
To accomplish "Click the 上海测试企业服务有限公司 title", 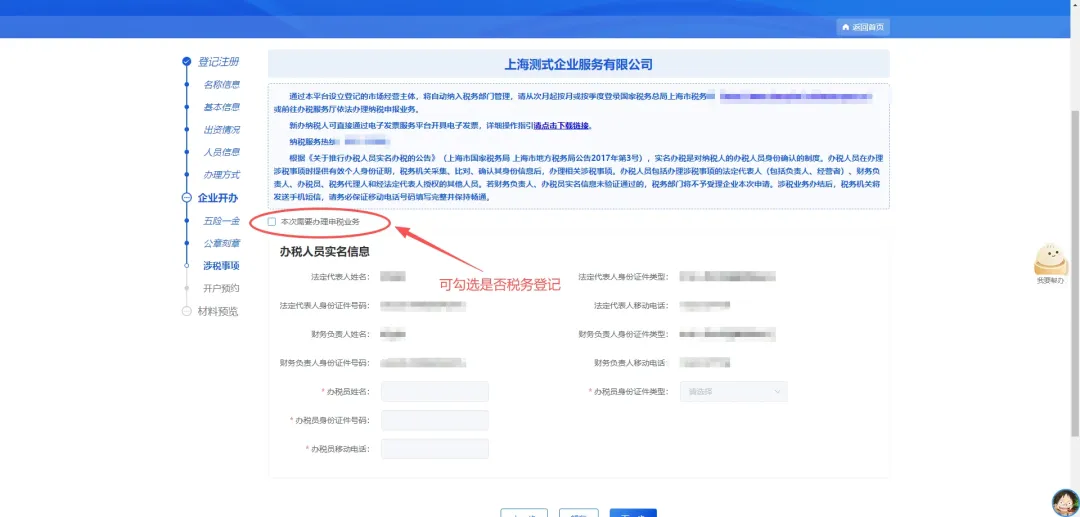I will tap(579, 65).
